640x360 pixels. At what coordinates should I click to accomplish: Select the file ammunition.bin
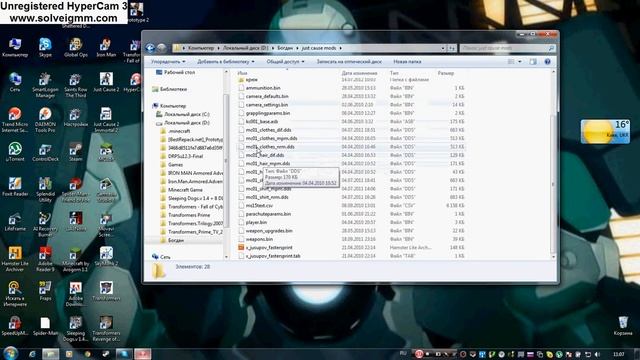point(263,88)
